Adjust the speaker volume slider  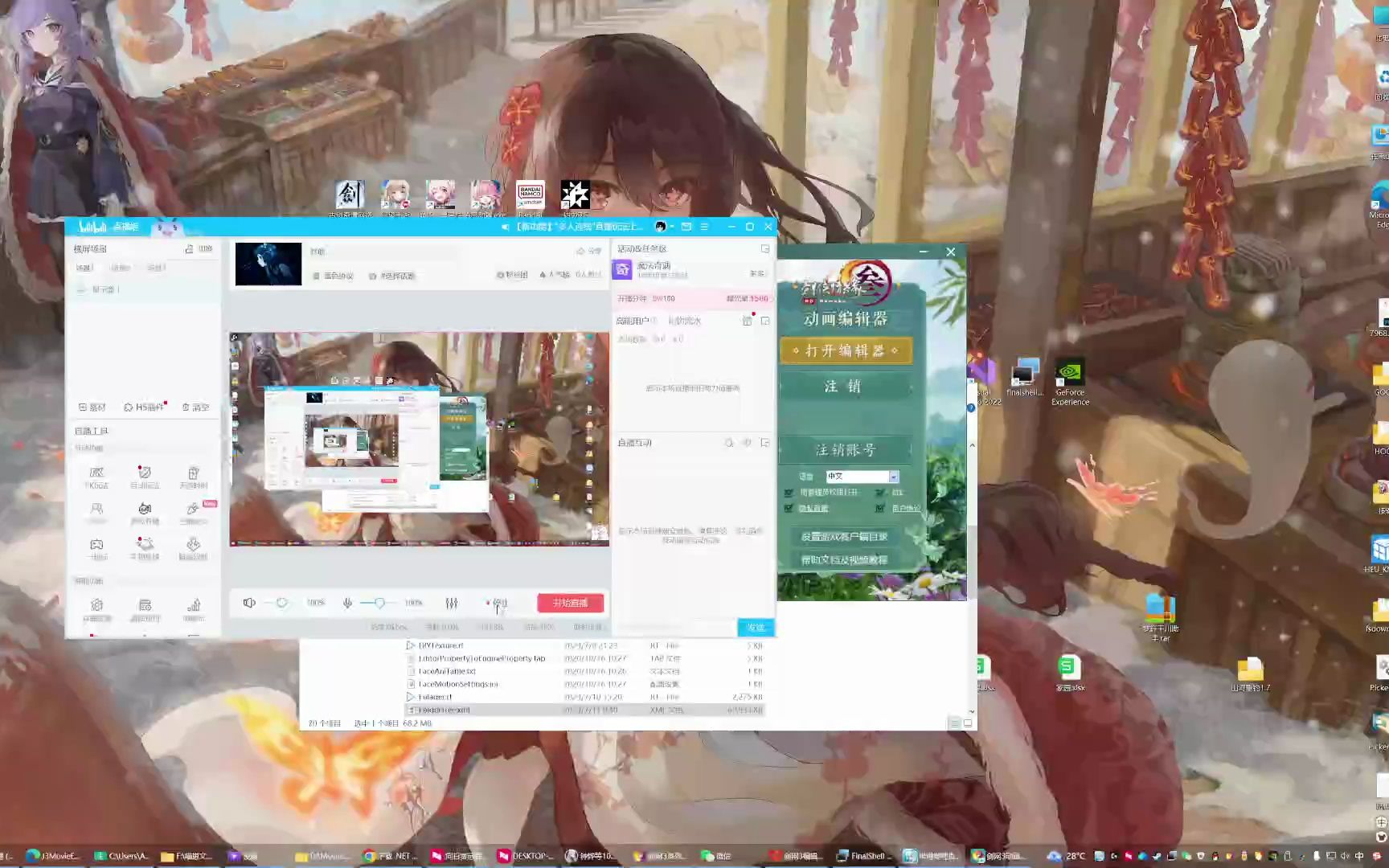(281, 603)
